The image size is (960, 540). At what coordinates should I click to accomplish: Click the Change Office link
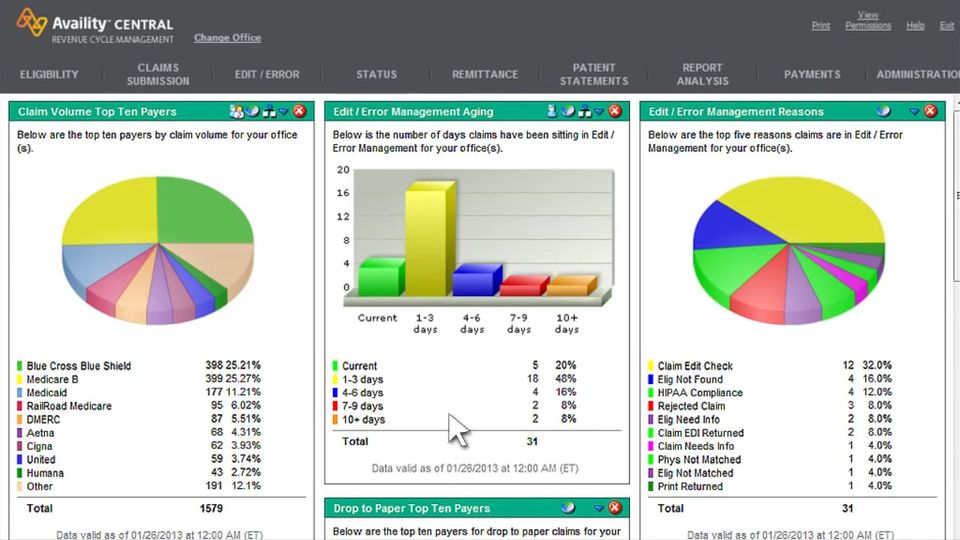click(x=228, y=38)
